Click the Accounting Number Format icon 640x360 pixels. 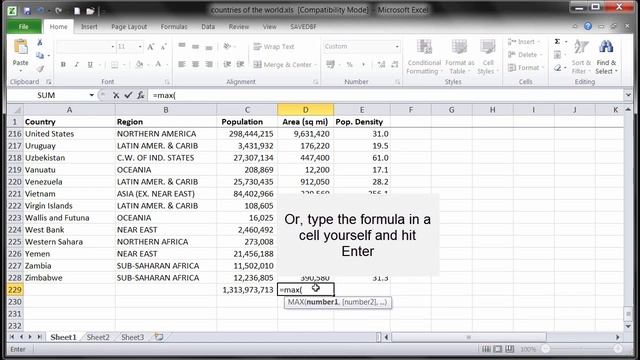(x=330, y=64)
